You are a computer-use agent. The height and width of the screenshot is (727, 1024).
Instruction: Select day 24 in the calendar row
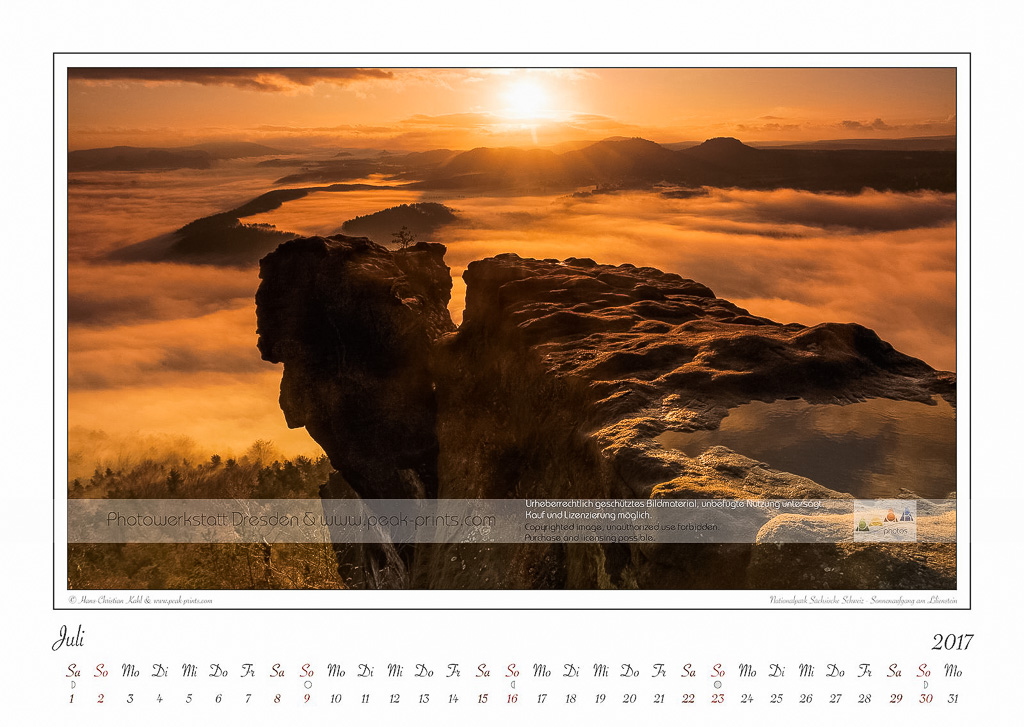747,698
